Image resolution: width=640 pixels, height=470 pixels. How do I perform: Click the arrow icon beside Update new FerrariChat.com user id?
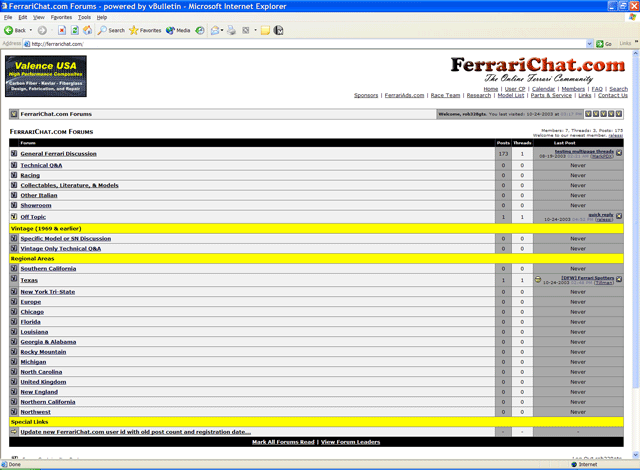[14, 432]
